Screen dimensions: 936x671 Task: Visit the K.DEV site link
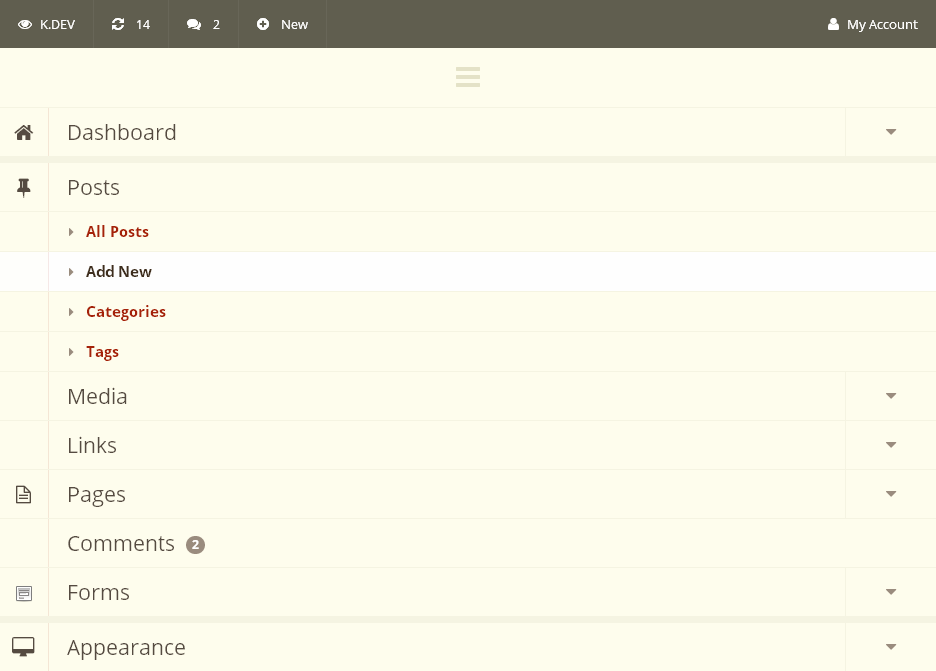[57, 24]
